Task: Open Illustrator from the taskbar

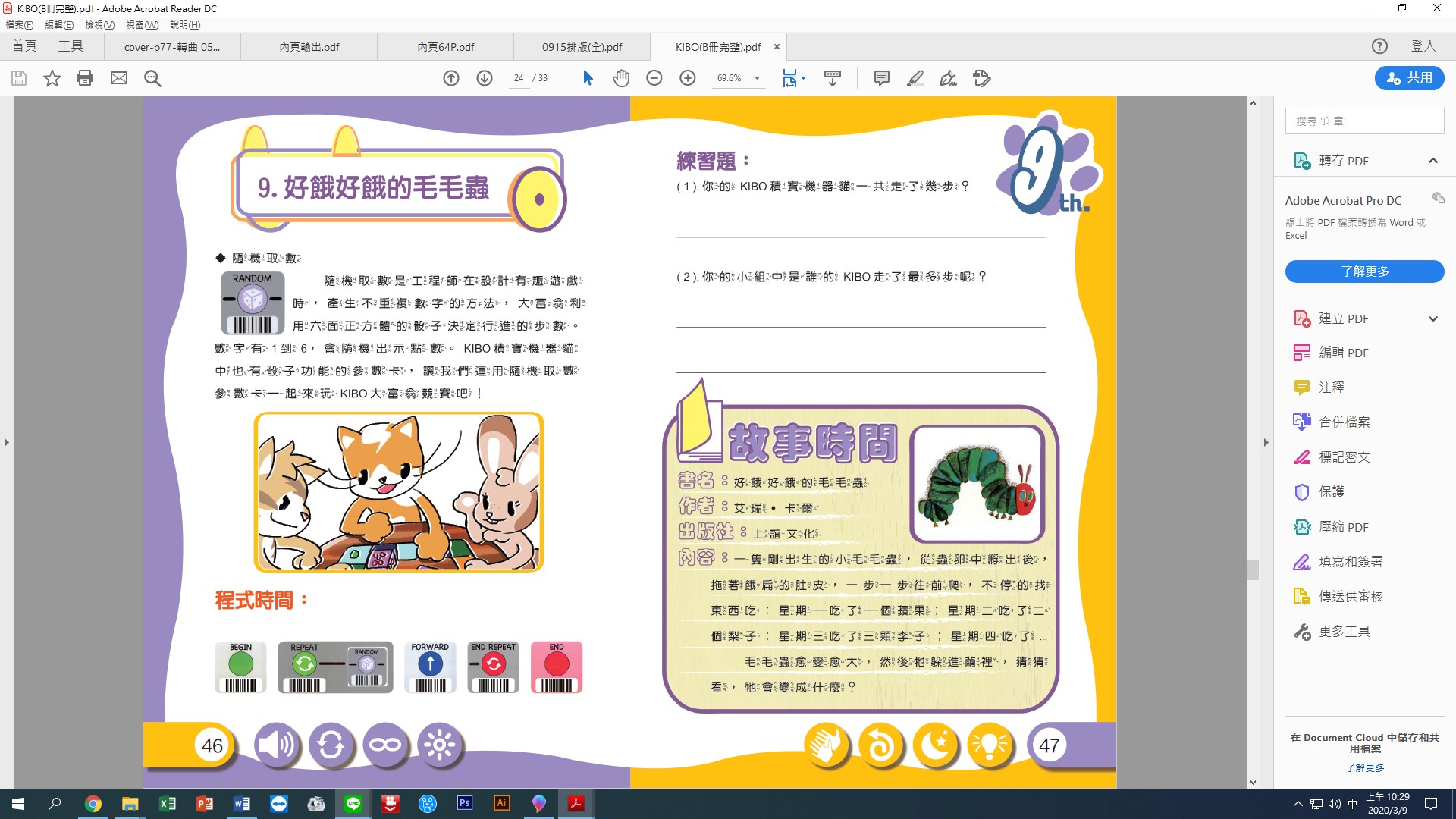Action: click(x=501, y=804)
